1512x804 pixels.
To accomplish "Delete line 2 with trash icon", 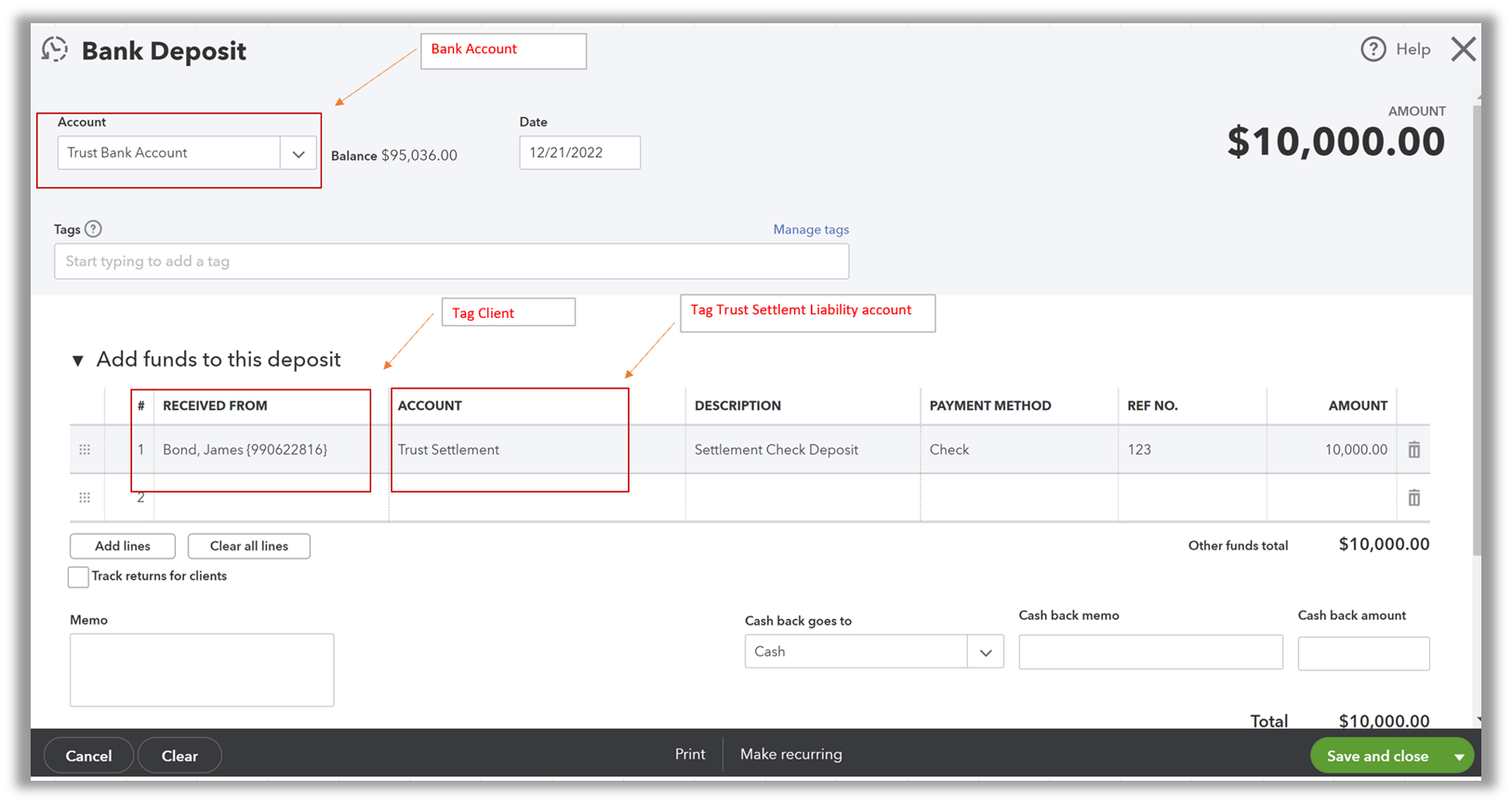I will [1413, 498].
